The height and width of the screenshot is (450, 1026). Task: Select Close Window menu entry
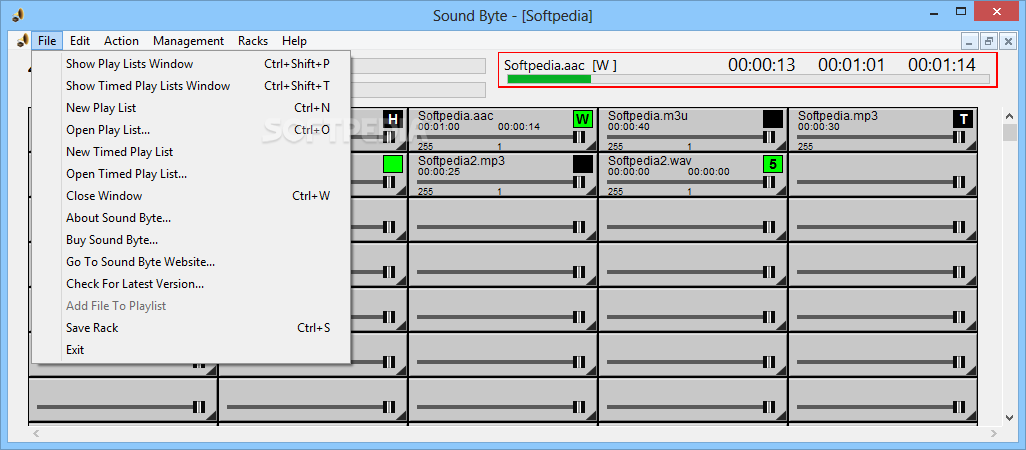191,196
